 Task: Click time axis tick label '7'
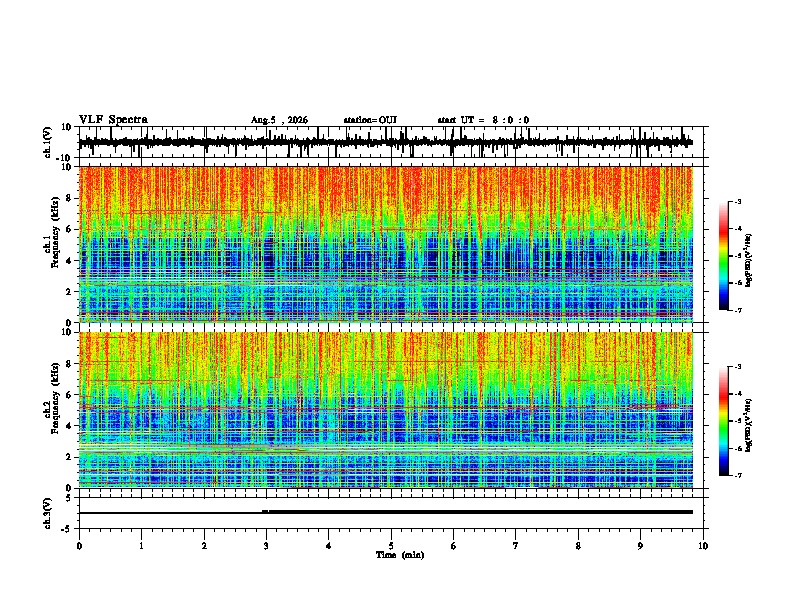click(516, 546)
